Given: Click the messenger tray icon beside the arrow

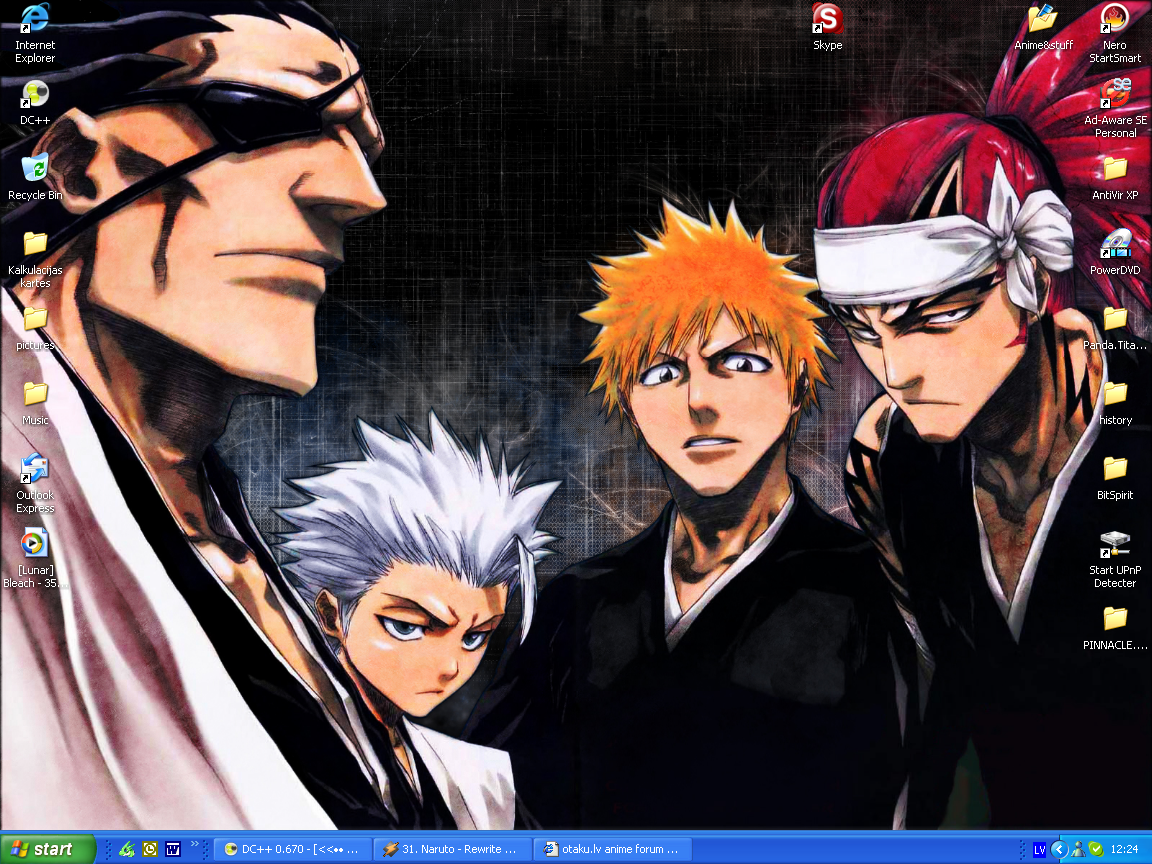Looking at the screenshot, I should [1078, 849].
